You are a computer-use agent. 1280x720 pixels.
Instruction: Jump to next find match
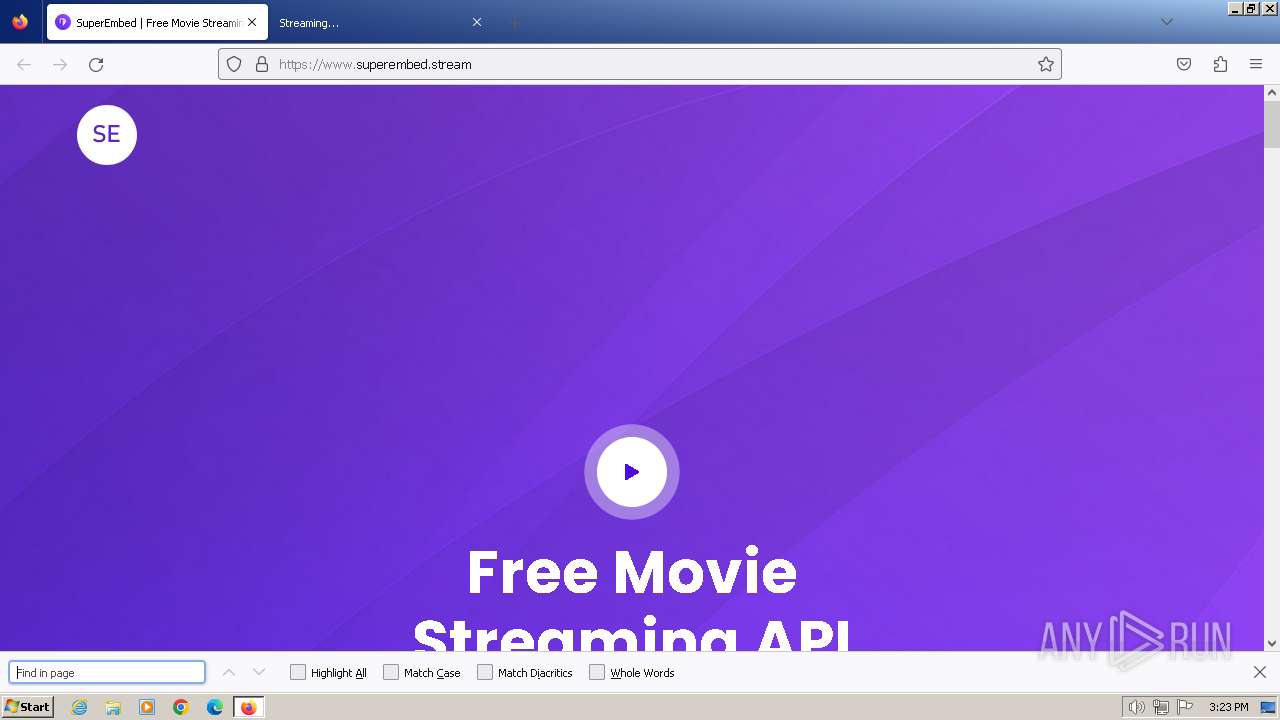click(259, 673)
